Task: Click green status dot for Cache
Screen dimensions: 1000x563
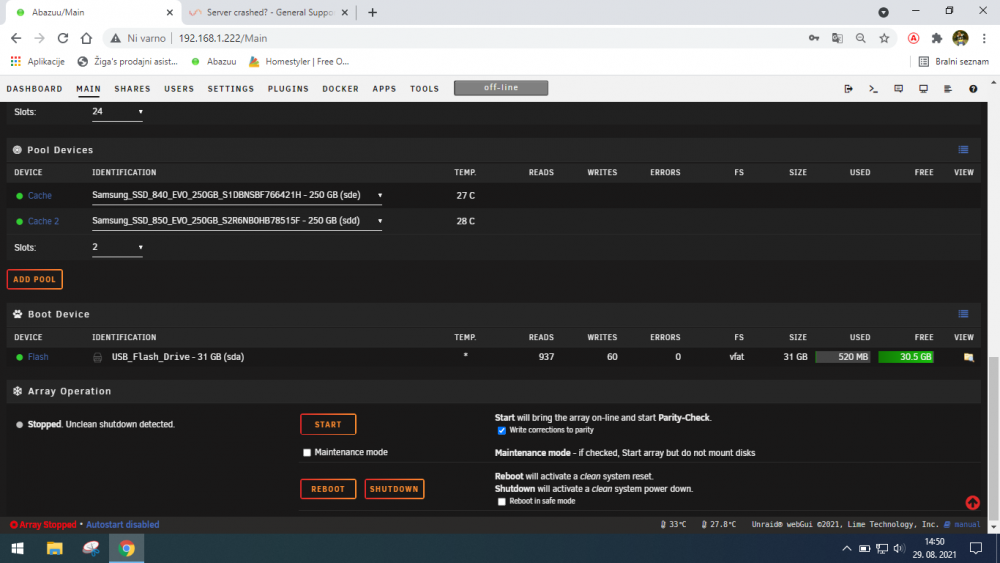Action: (x=19, y=196)
